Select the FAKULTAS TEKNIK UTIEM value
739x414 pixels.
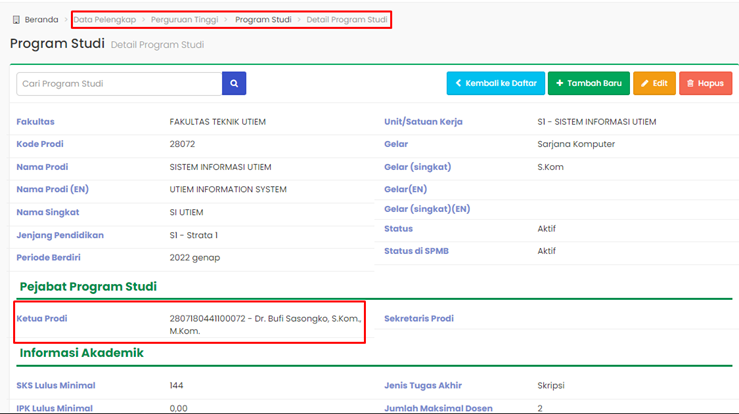coord(218,122)
